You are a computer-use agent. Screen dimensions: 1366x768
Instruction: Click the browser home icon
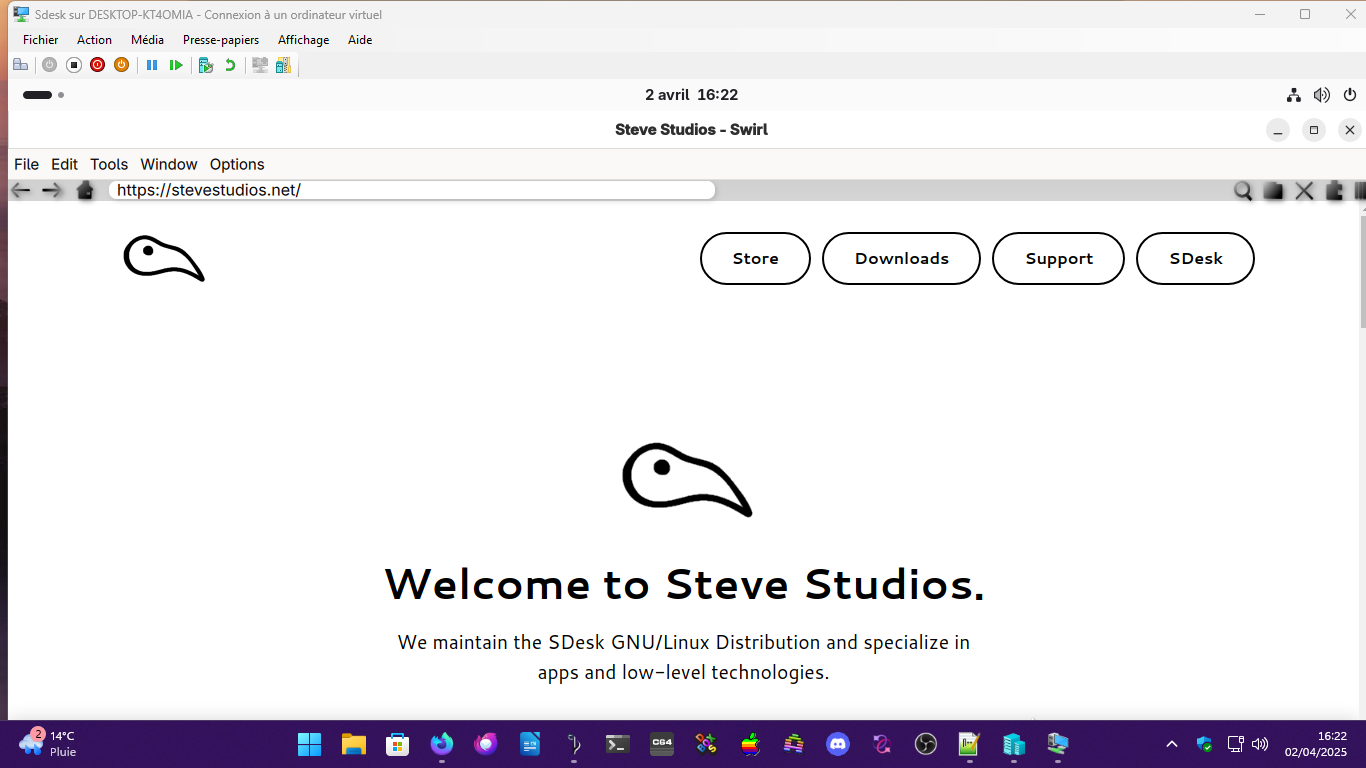[x=85, y=190]
